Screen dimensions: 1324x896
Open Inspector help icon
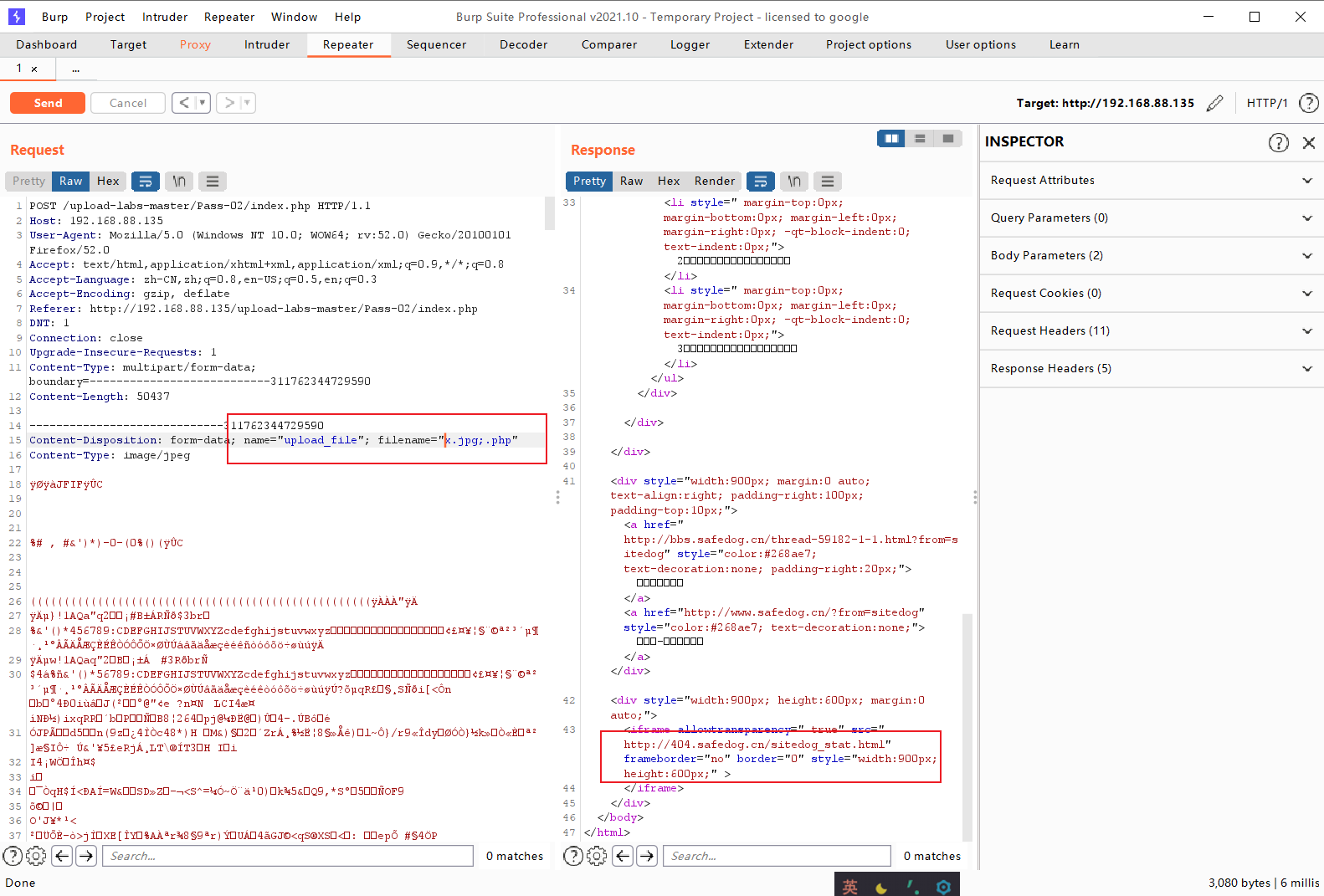point(1279,142)
